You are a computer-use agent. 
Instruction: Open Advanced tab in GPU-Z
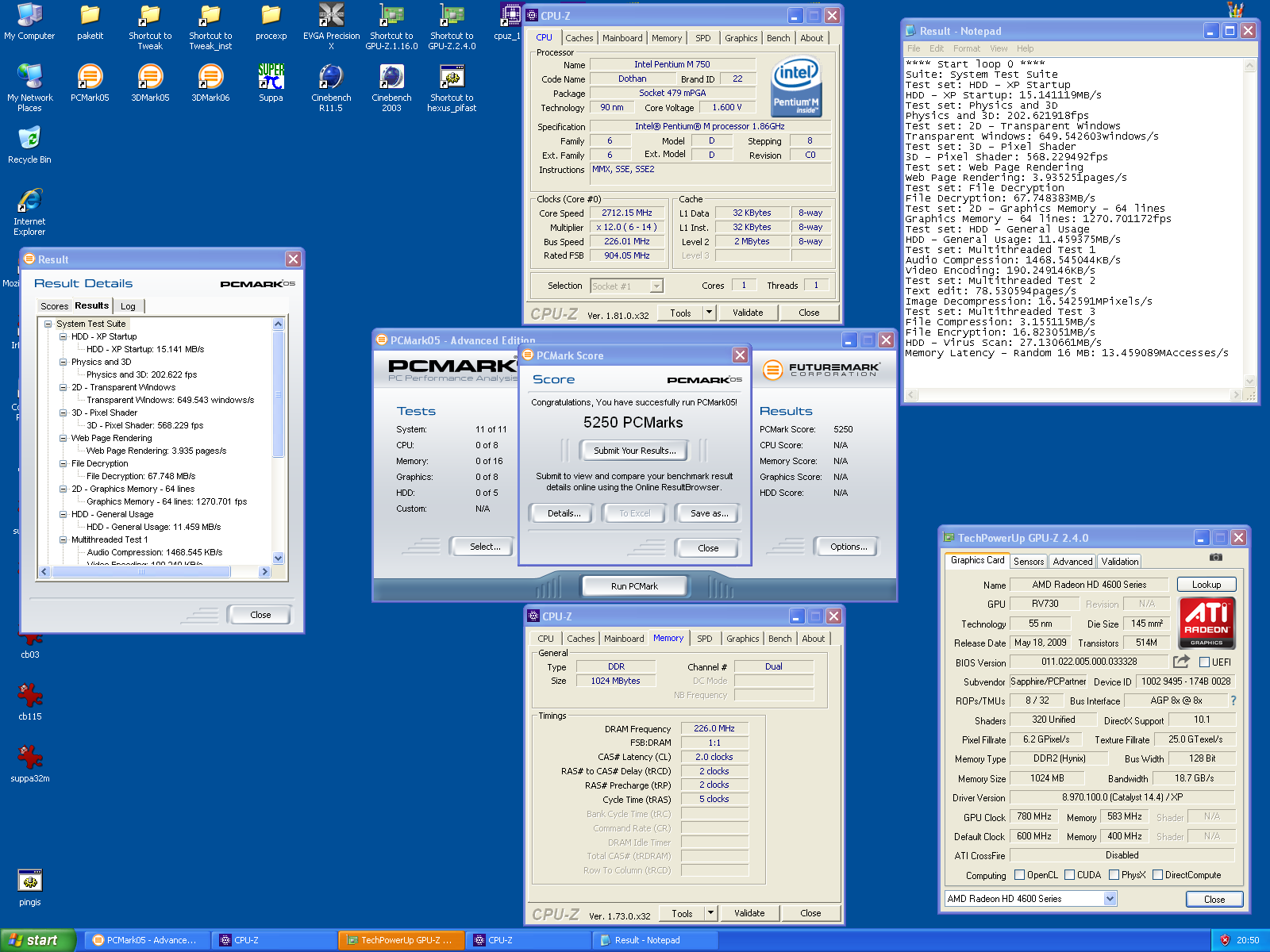click(1072, 562)
